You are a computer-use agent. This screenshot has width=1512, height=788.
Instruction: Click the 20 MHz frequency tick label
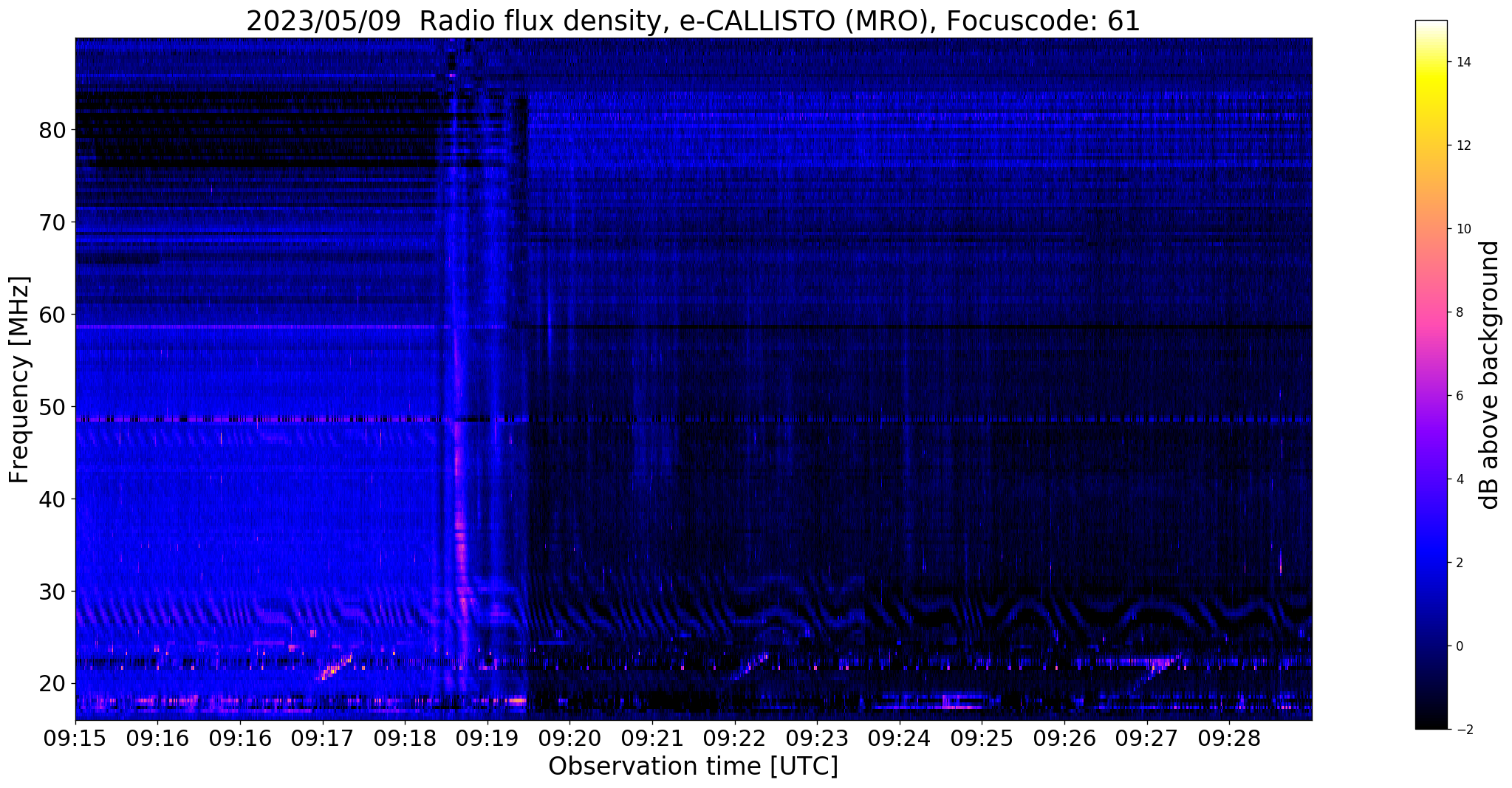click(52, 684)
